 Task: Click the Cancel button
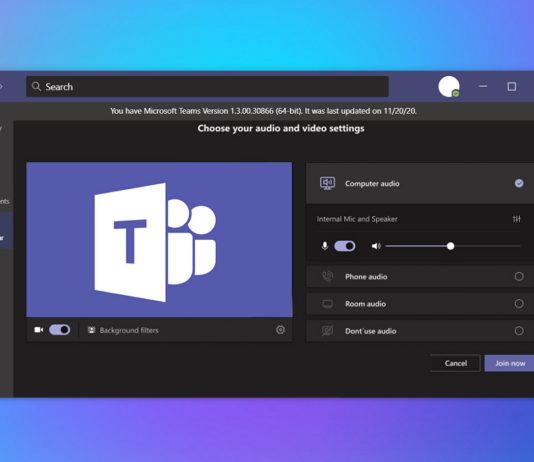(456, 363)
